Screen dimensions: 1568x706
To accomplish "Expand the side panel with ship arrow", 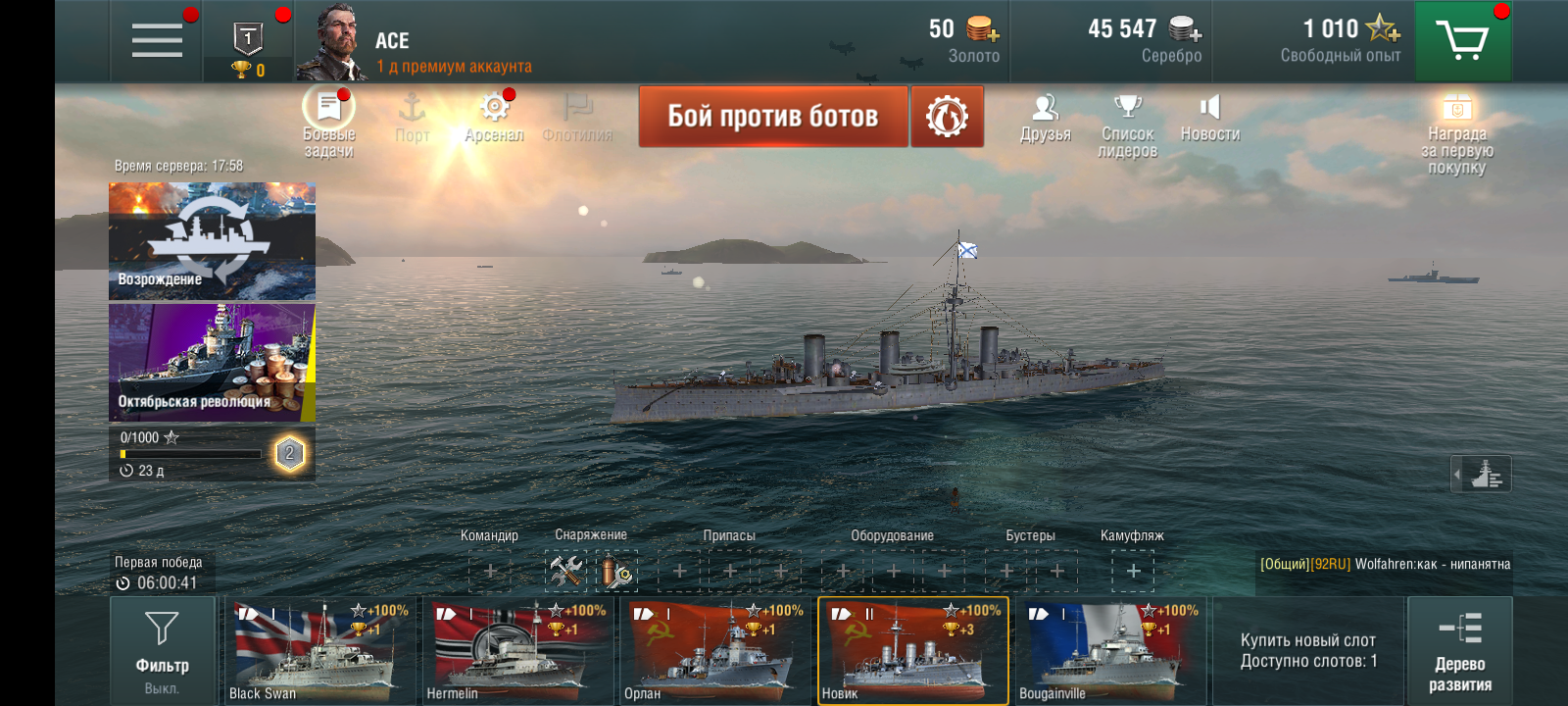I will click(x=1481, y=475).
